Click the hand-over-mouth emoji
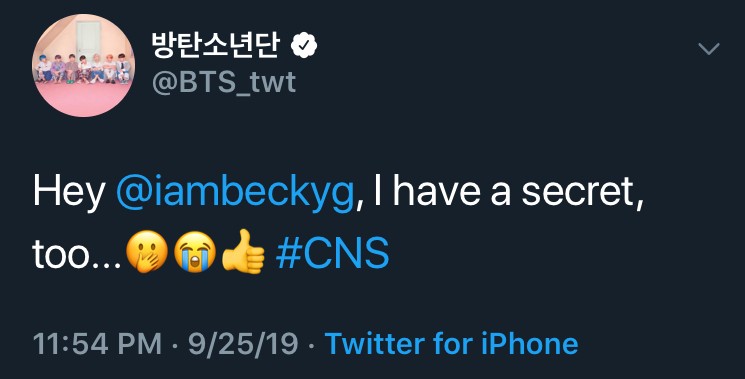745x379 pixels. (x=147, y=252)
